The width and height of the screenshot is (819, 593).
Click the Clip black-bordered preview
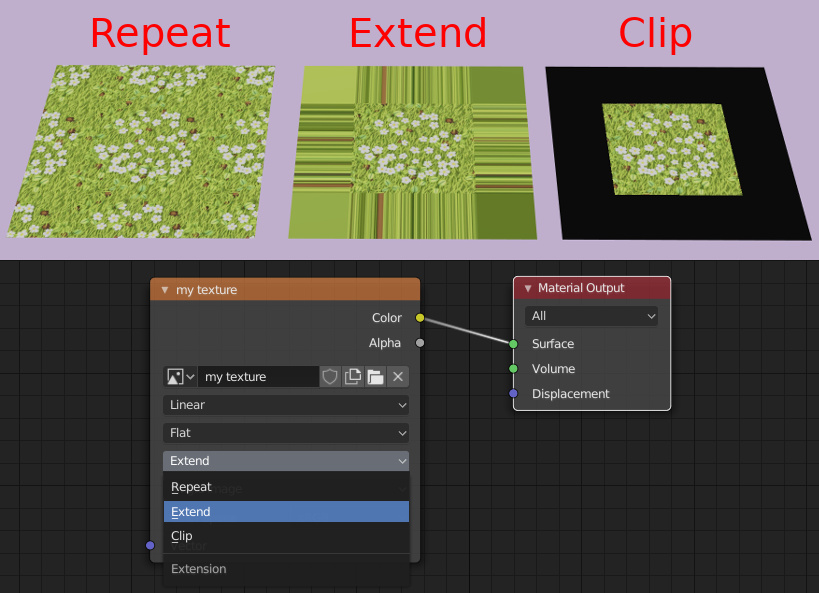click(x=678, y=154)
